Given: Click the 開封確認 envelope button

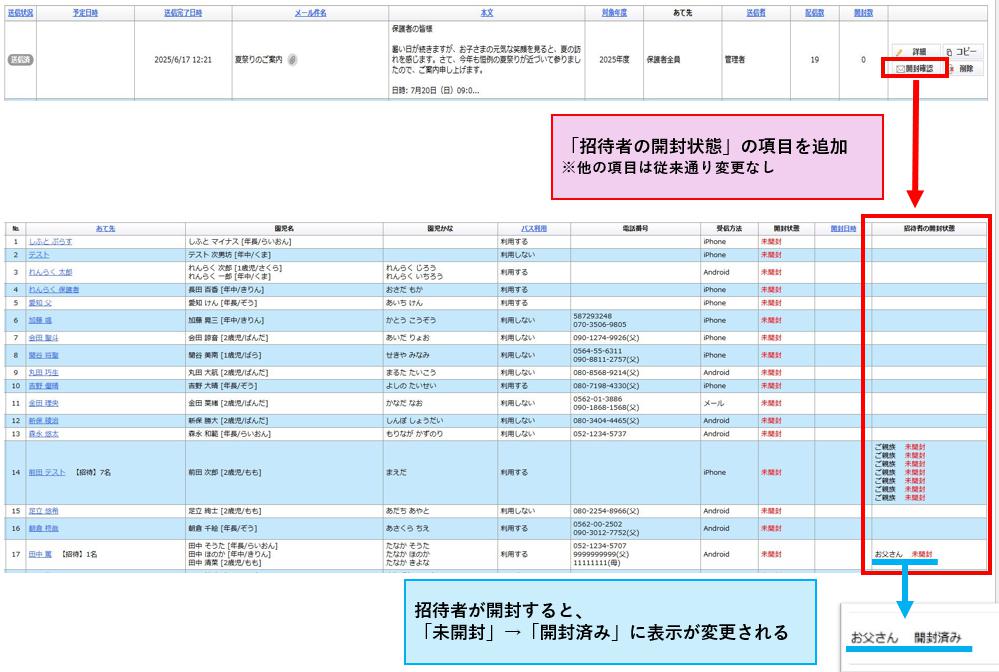Looking at the screenshot, I should [x=913, y=69].
